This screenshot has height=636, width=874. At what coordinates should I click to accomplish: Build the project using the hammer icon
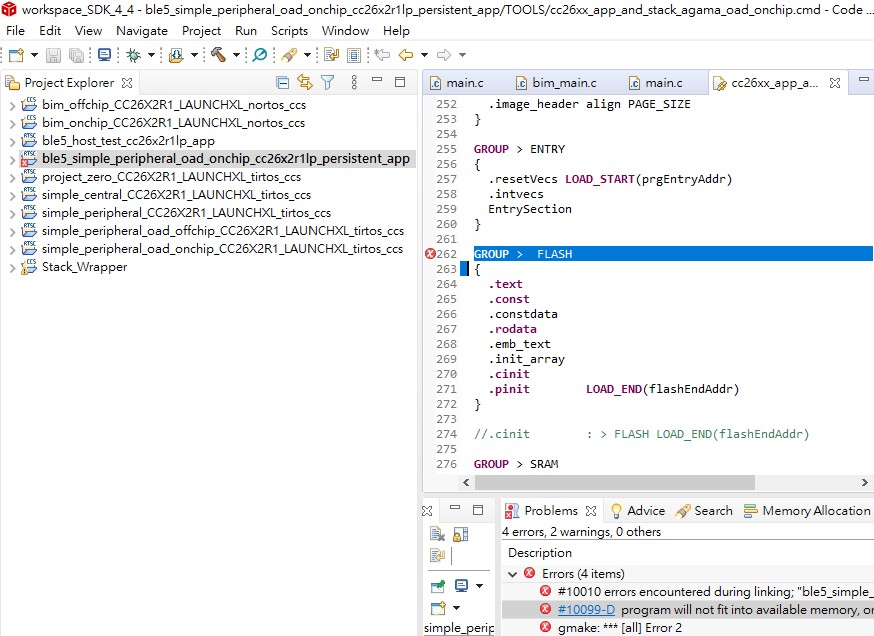point(219,55)
